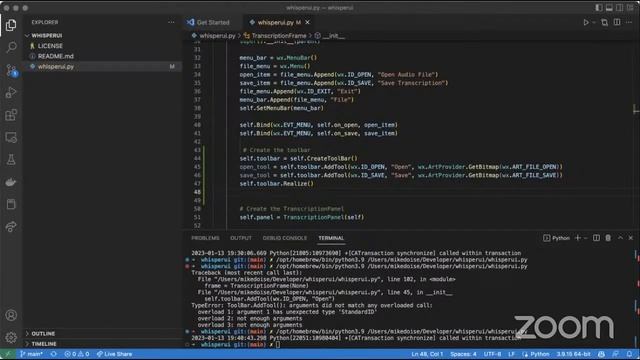Screen dimensions: 640x360
Task: Open the Manage gear icon
Action: pyautogui.click(x=11, y=337)
